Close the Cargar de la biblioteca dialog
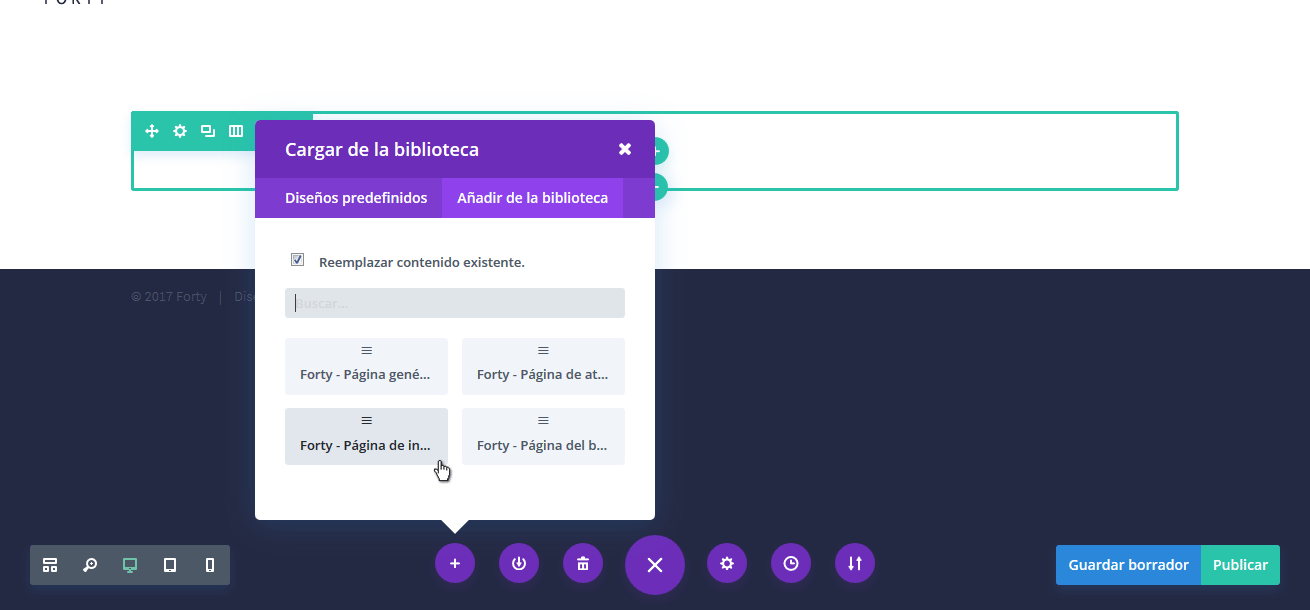The height and width of the screenshot is (610, 1310). click(x=625, y=149)
